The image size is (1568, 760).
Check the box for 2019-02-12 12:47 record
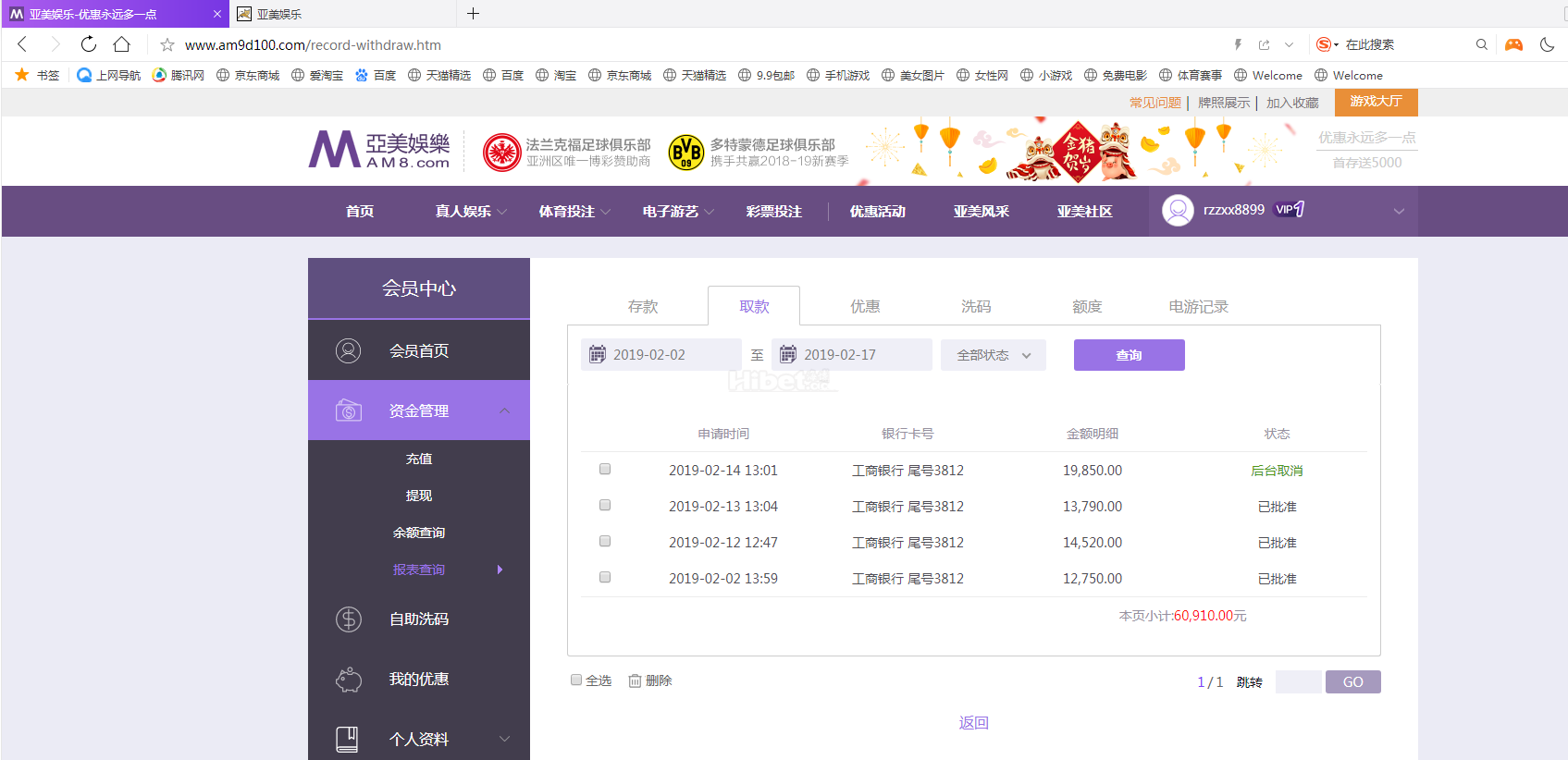[x=605, y=542]
